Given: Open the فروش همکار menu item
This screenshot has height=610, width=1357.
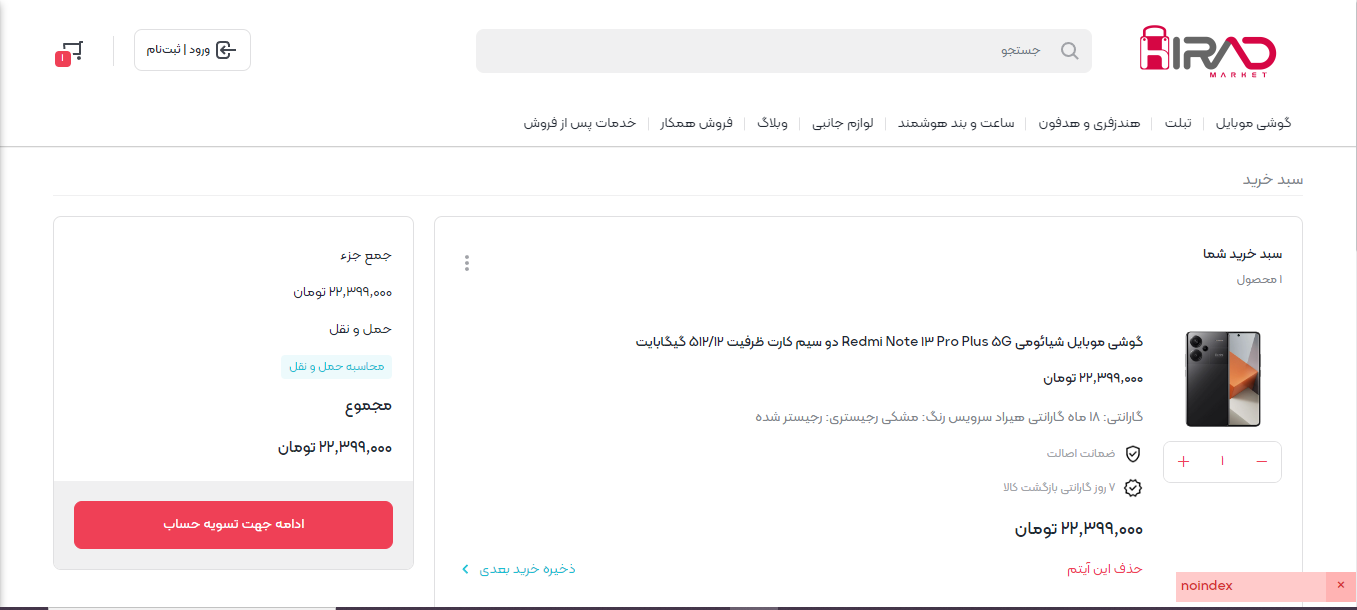Looking at the screenshot, I should pyautogui.click(x=696, y=123).
